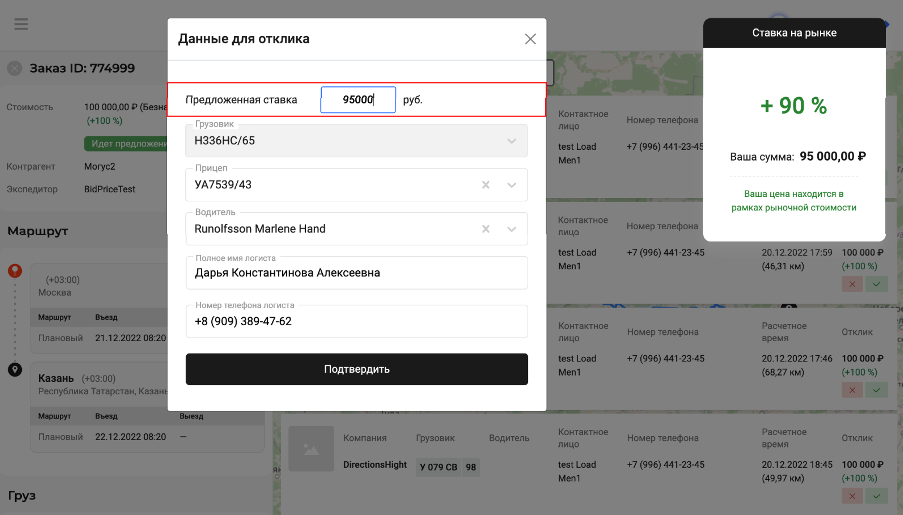The height and width of the screenshot is (515, 903).
Task: Close order ID 774999 panel
Action: click(14, 69)
